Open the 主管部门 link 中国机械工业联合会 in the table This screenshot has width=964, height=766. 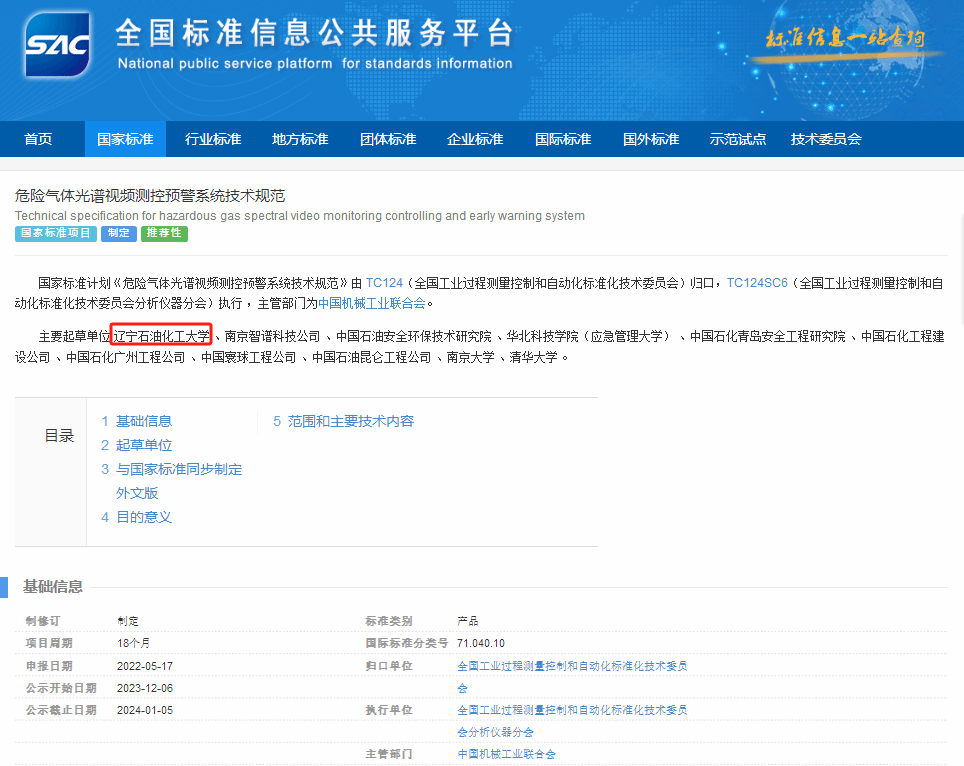507,754
